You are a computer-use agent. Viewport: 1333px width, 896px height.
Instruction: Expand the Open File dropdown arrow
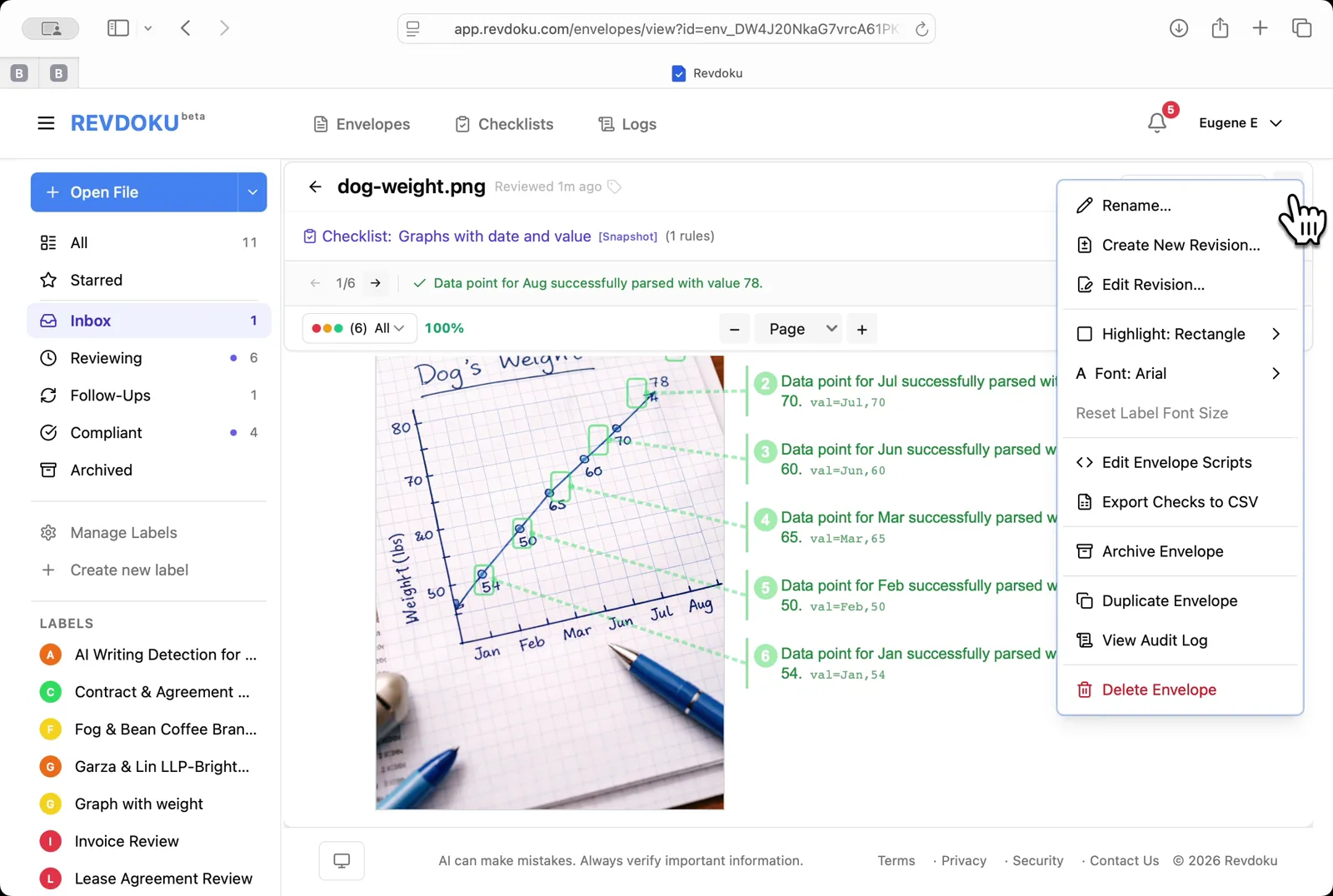(252, 192)
